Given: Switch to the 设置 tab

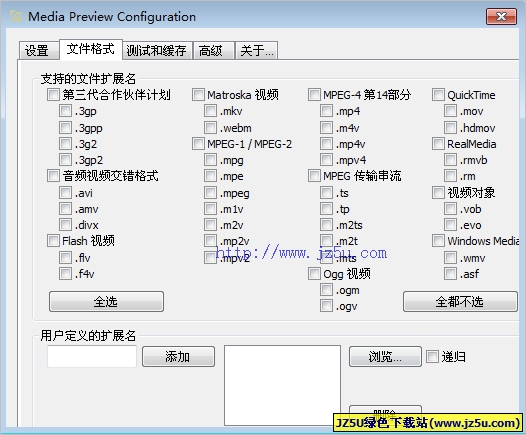Looking at the screenshot, I should pyautogui.click(x=39, y=51).
